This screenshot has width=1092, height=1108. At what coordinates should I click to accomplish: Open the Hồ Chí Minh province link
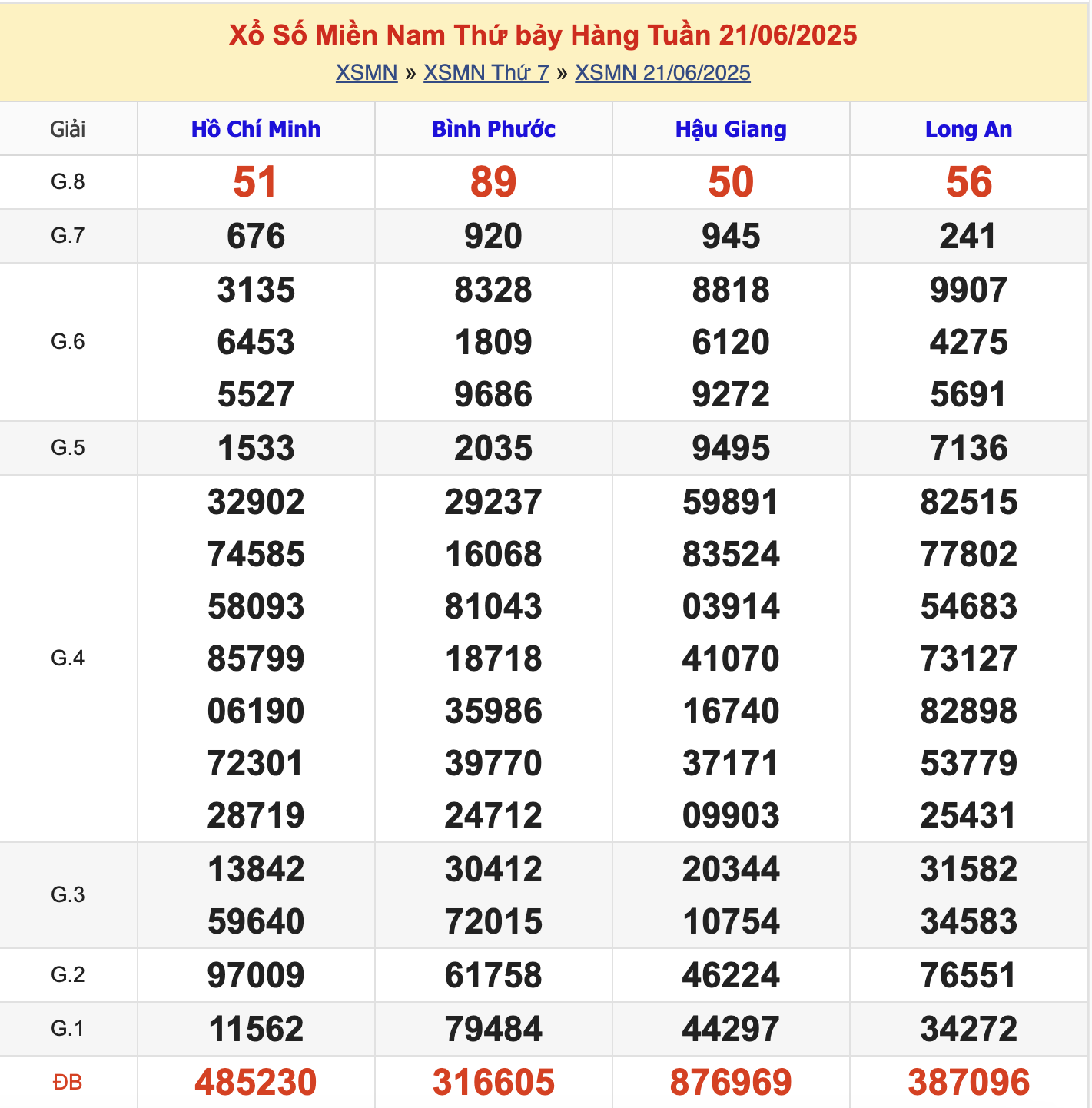256,129
